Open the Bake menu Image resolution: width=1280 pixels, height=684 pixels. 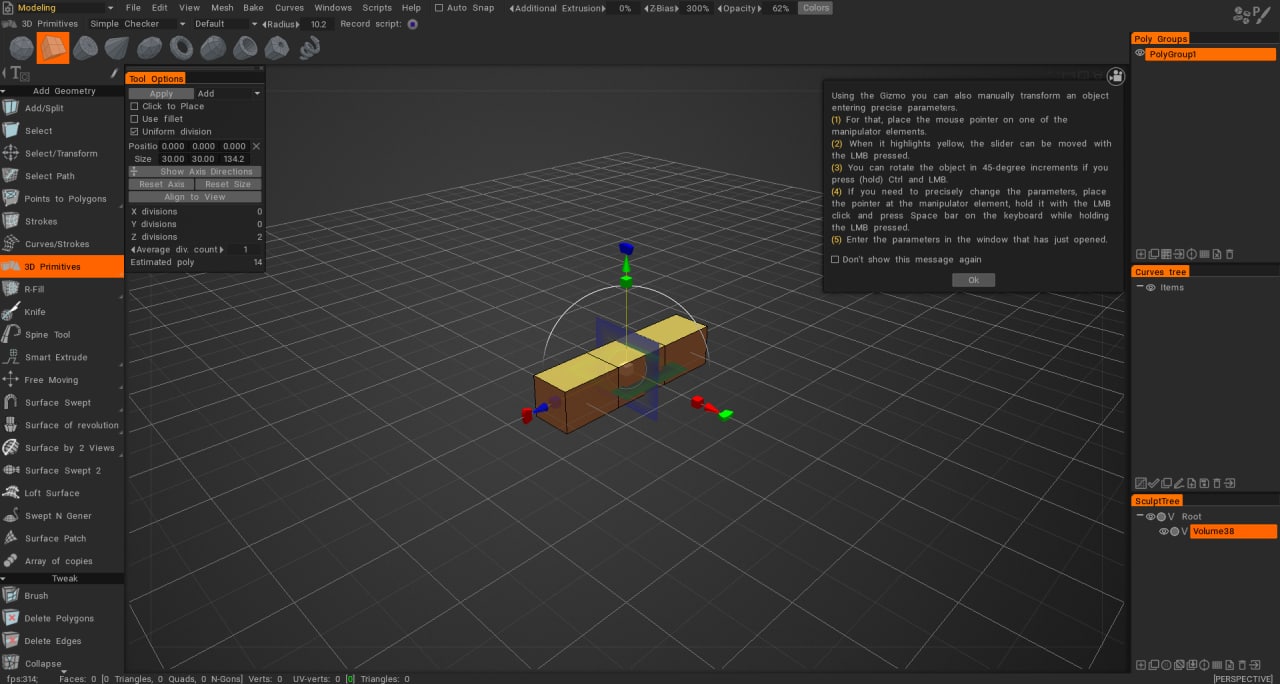coord(253,8)
